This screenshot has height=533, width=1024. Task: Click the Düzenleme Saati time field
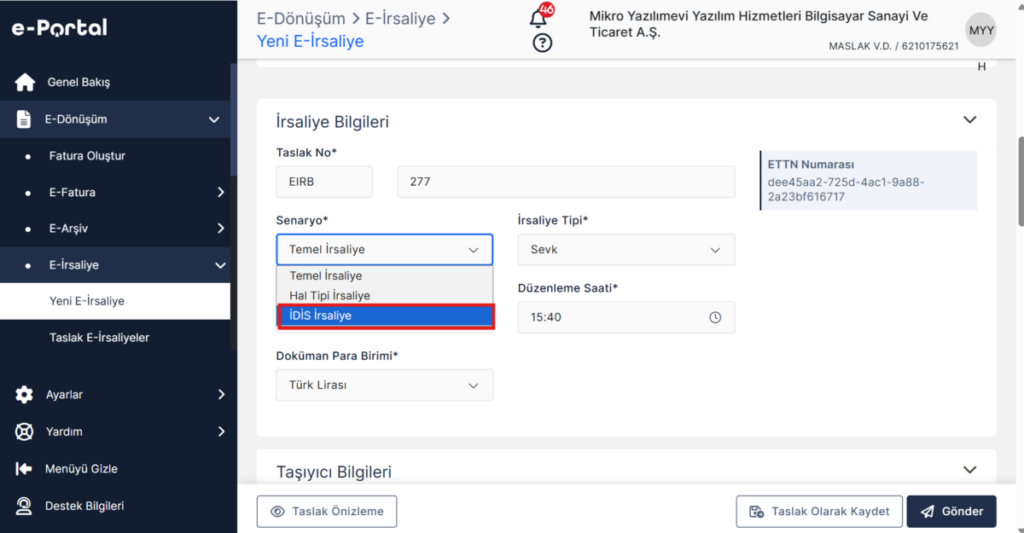[626, 317]
